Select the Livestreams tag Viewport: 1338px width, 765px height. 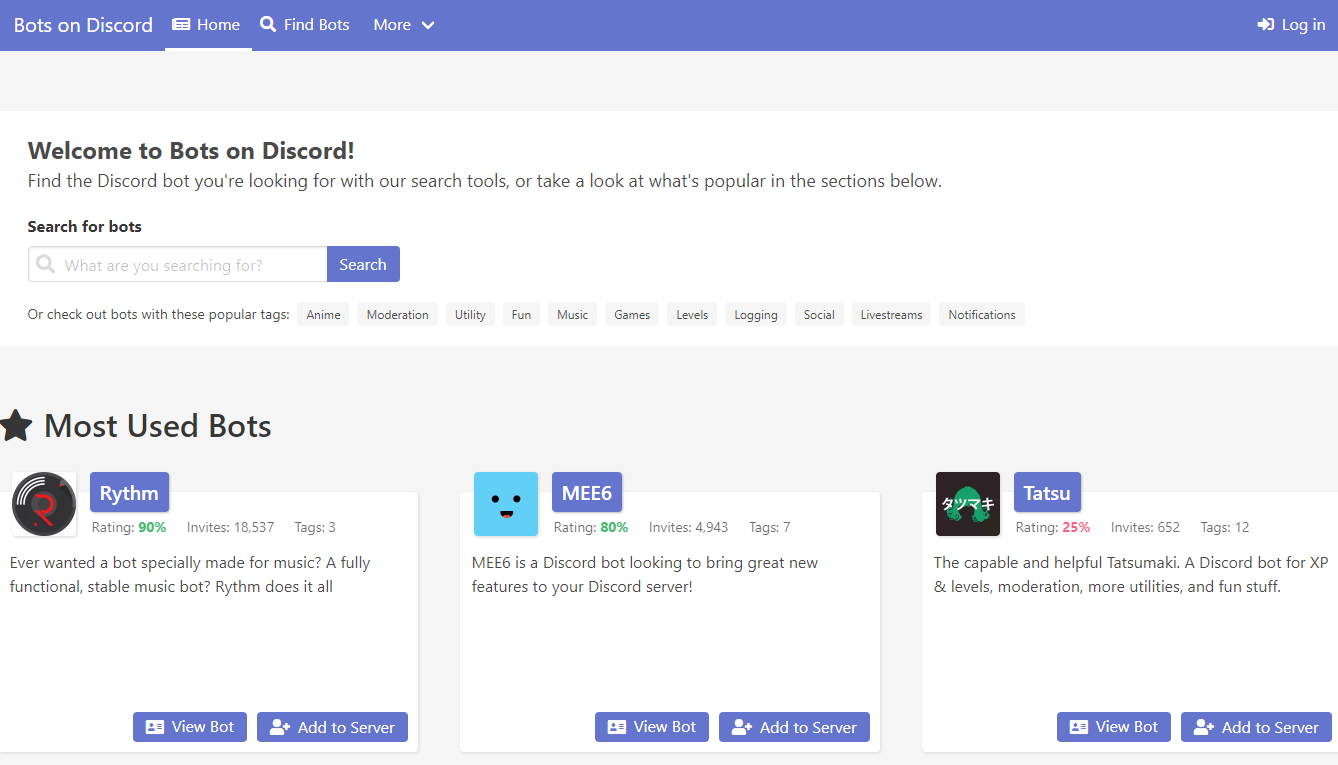(891, 315)
